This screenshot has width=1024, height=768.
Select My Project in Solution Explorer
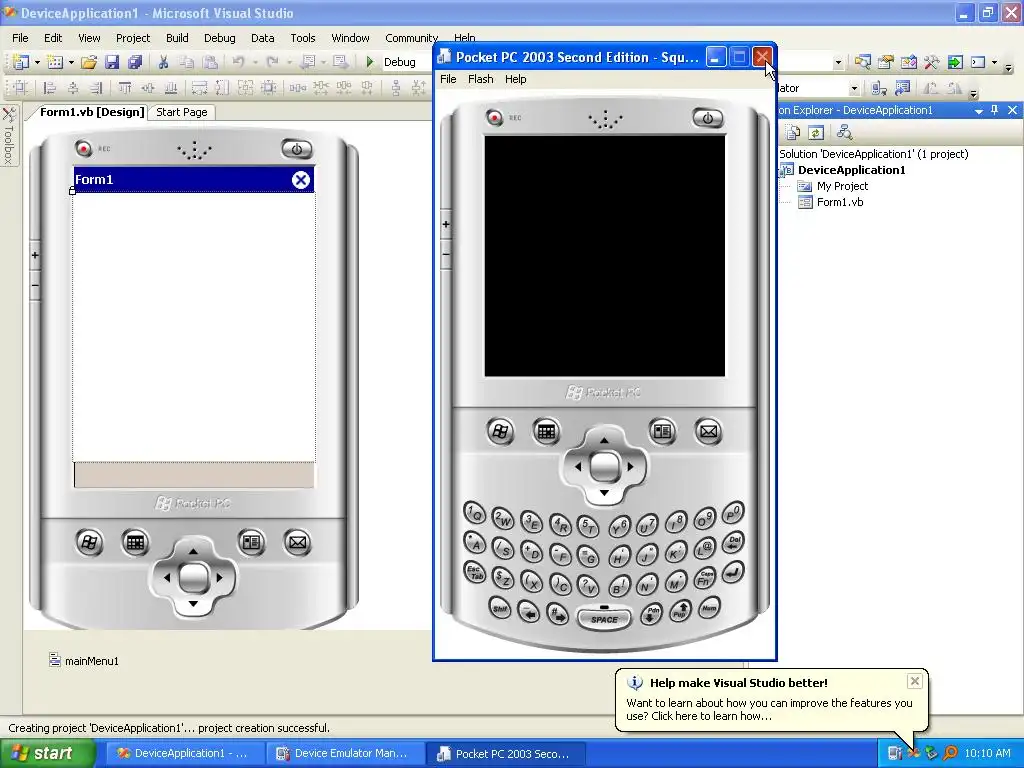tap(833, 186)
